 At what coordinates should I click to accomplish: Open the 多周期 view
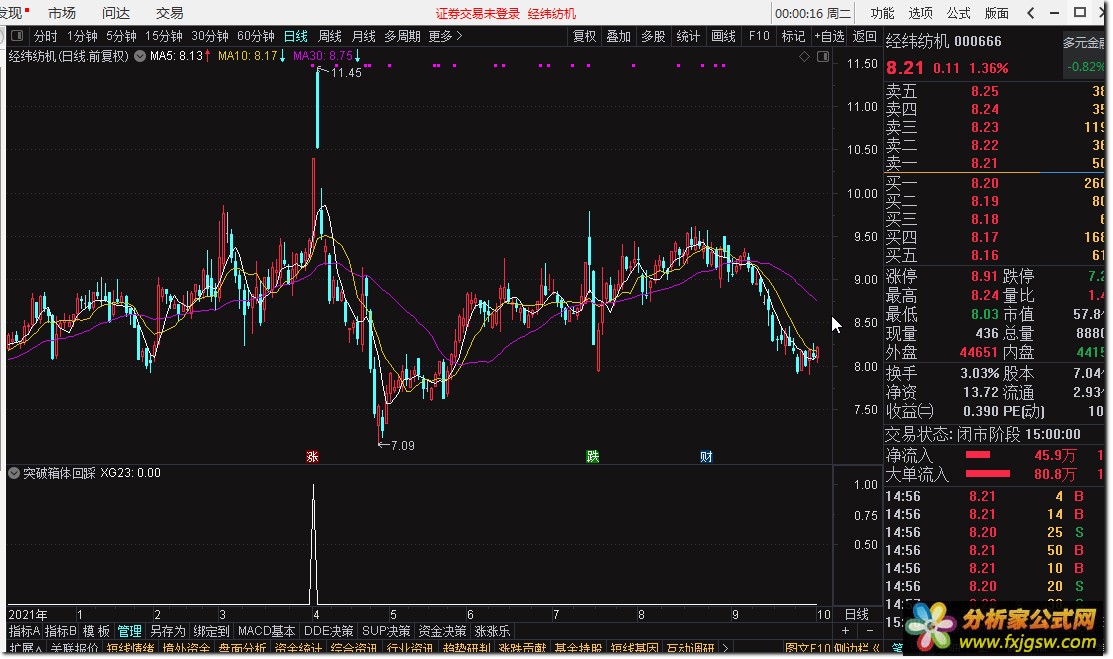click(402, 36)
